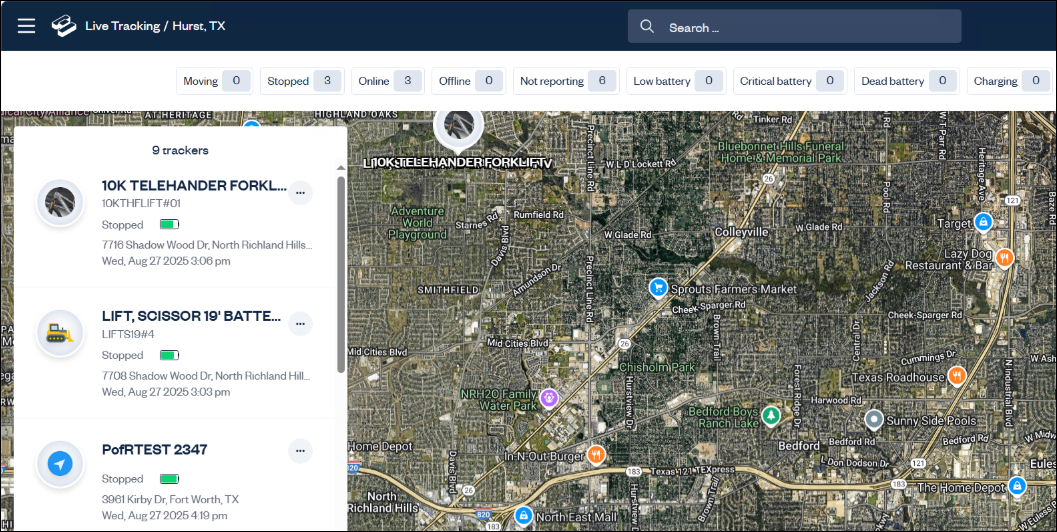
Task: Filter by Offline trackers
Action: (x=469, y=81)
